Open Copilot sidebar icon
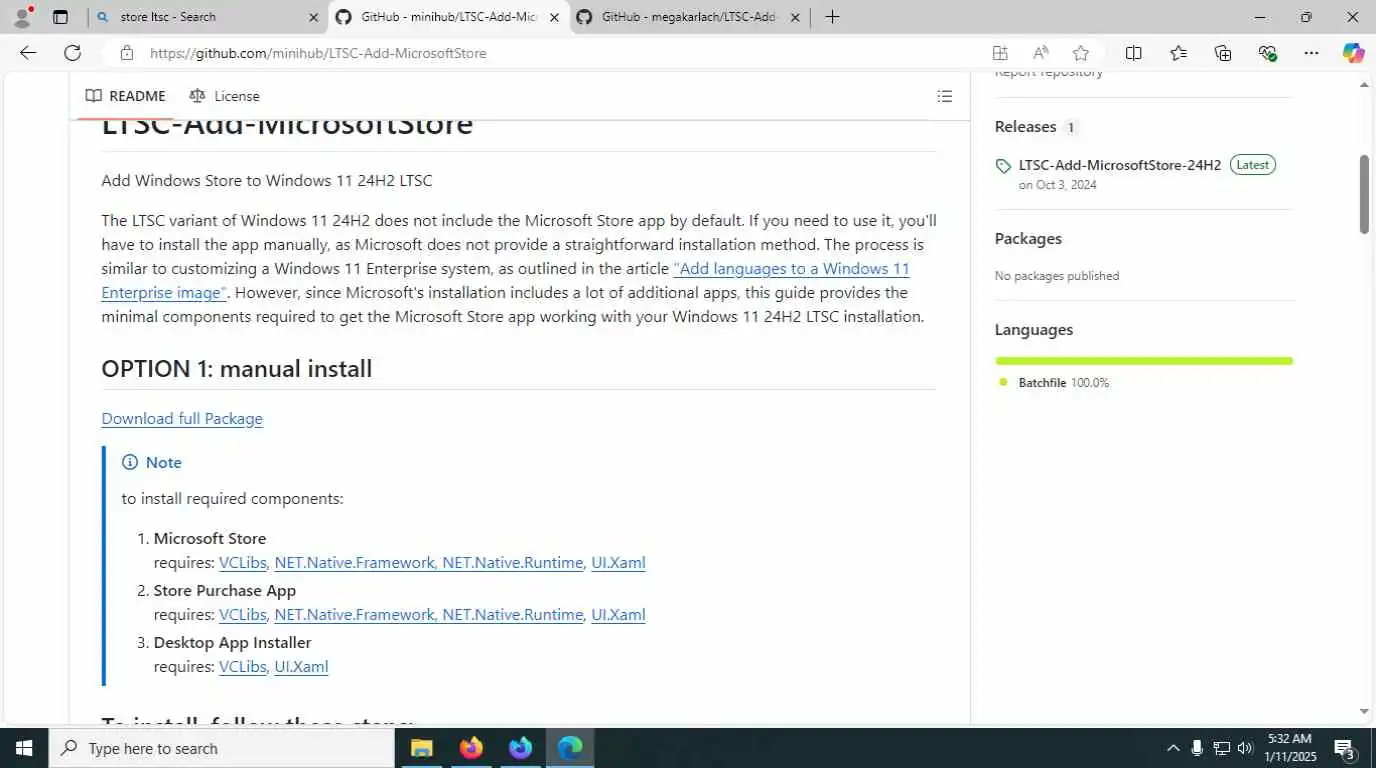Screen dimensions: 1376x768 [x=1353, y=53]
